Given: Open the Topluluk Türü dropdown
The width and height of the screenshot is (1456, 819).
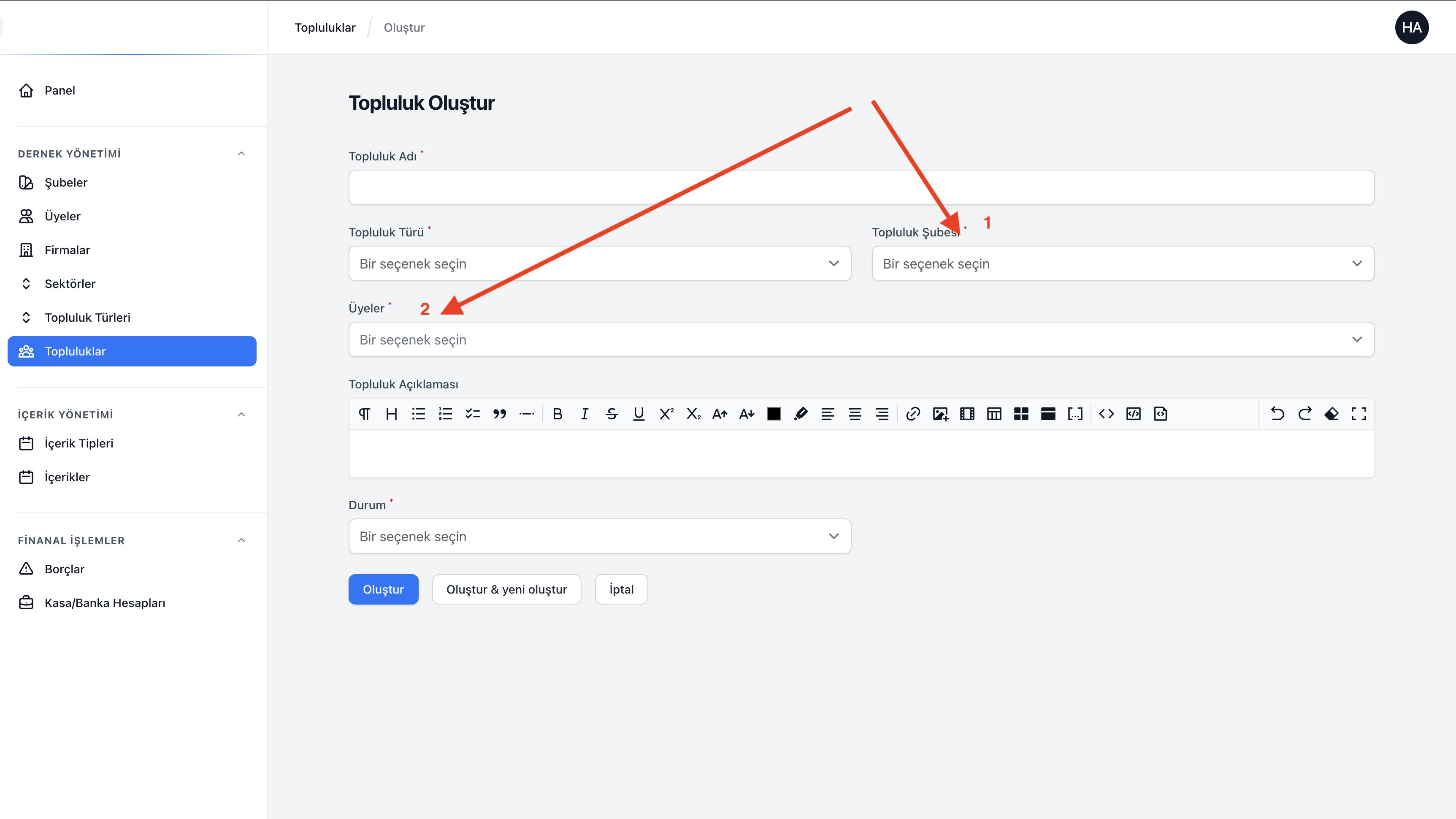Looking at the screenshot, I should click(x=599, y=263).
